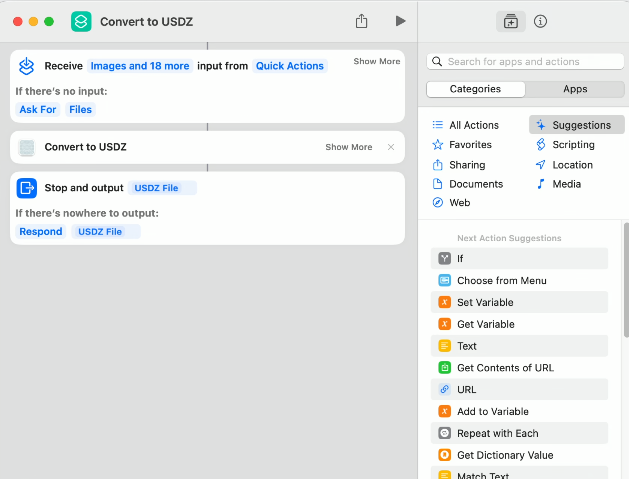629x479 pixels.
Task: Change the 'Images and 18 more' input types
Action: [140, 66]
